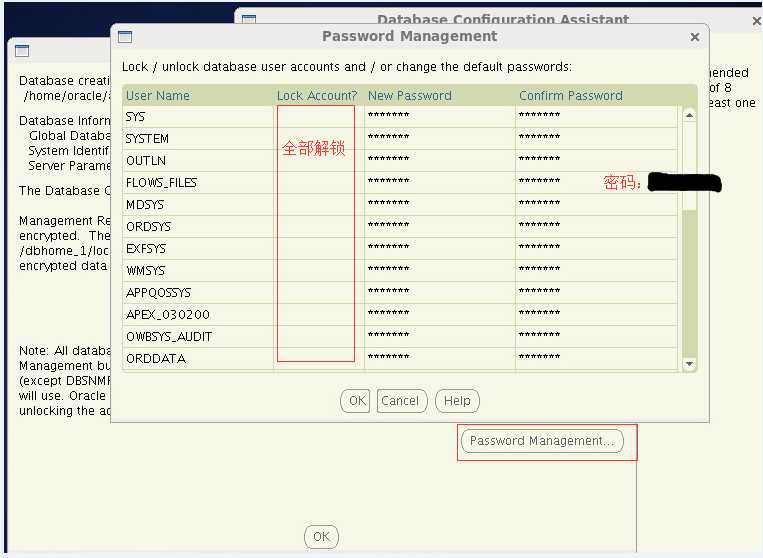Screen dimensions: 763x558
Task: Select the MDSYS user name row
Action: coord(198,205)
